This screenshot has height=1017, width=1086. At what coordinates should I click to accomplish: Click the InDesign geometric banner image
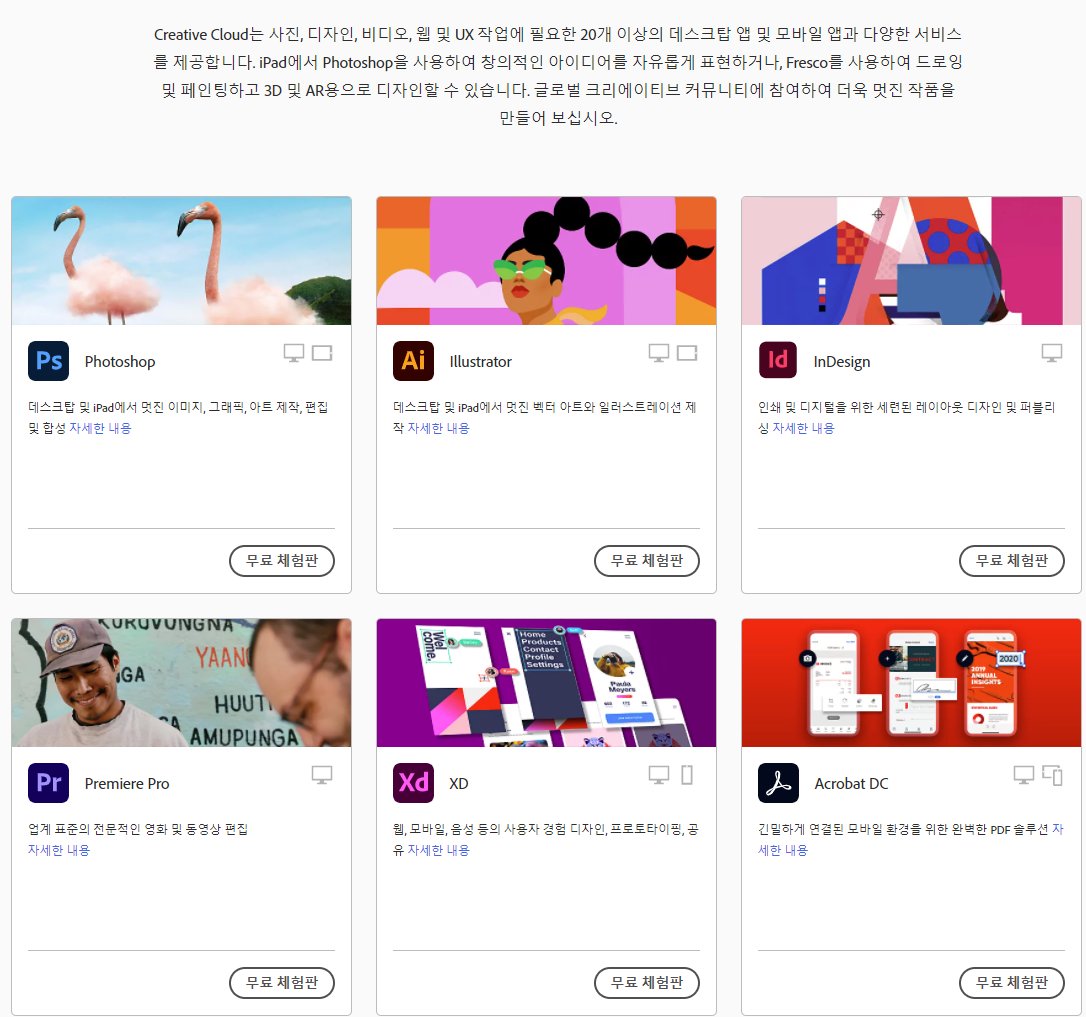(x=911, y=260)
